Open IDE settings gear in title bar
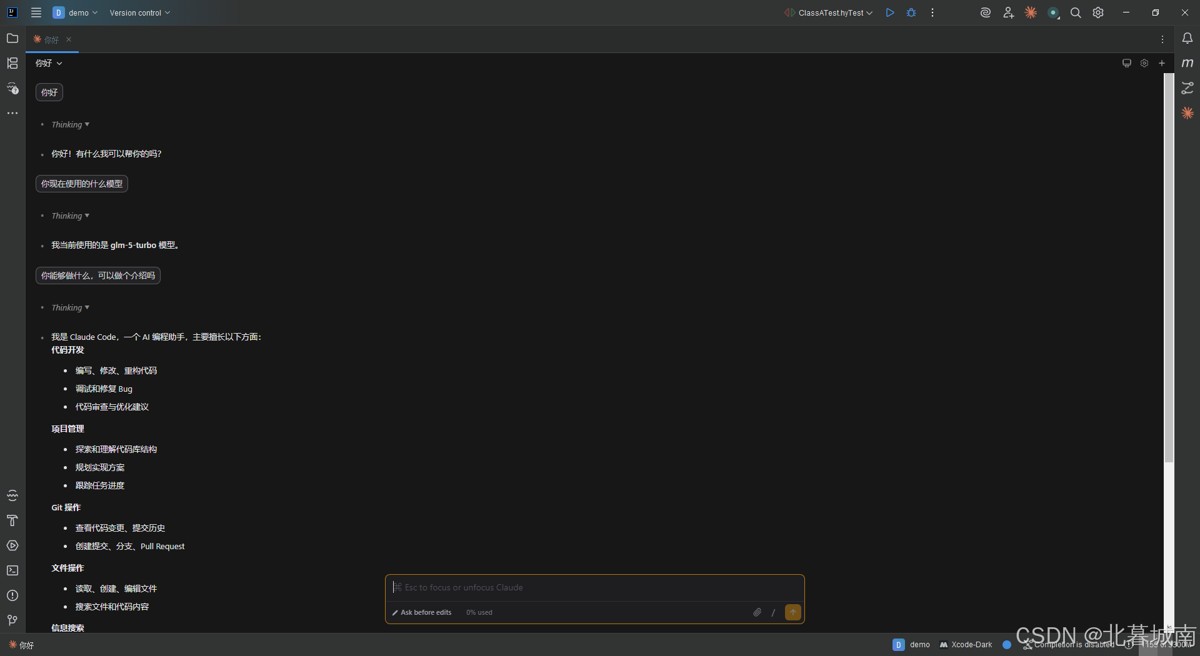 coord(1098,13)
